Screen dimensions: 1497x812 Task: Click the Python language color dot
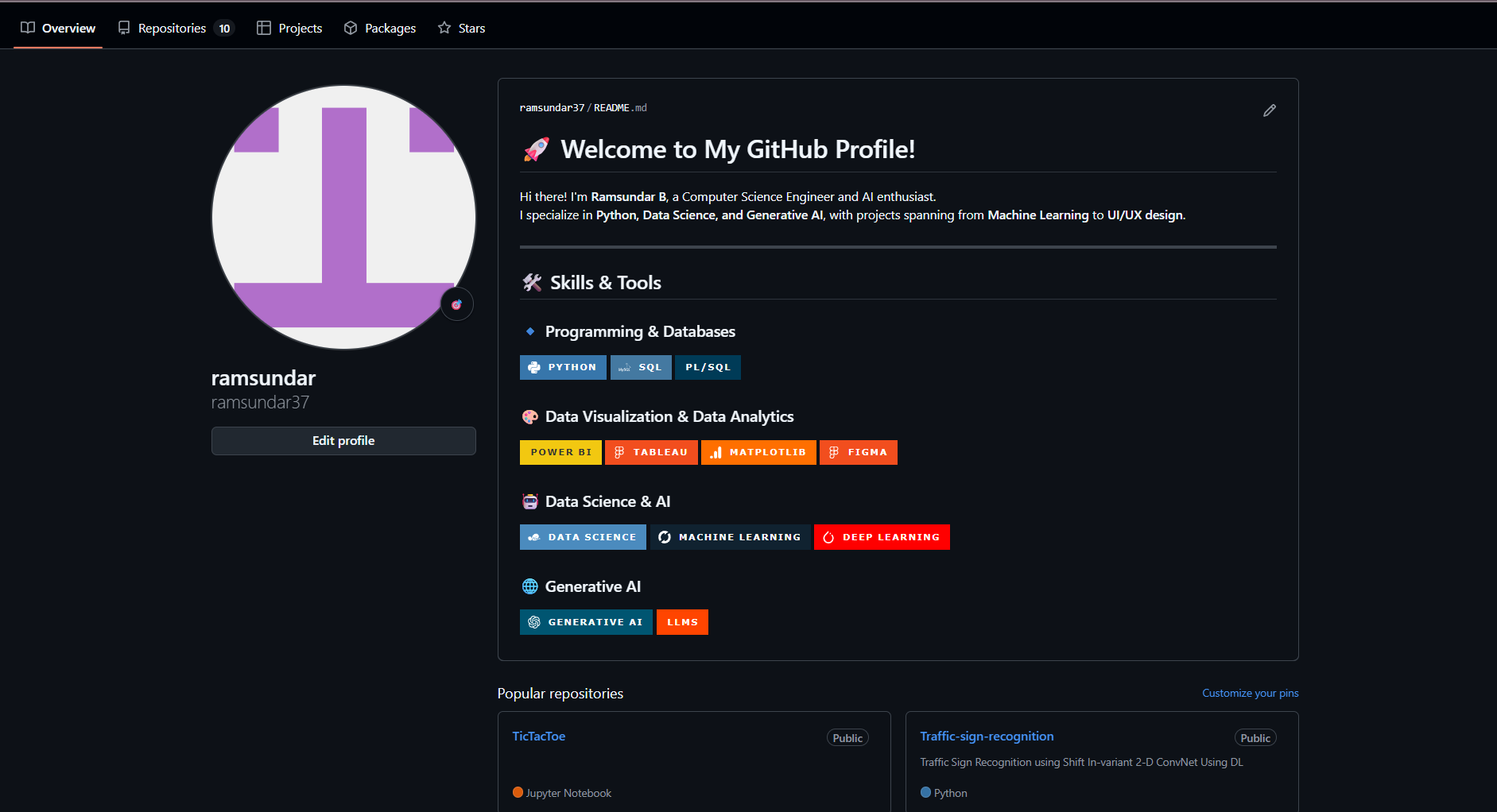tap(925, 792)
